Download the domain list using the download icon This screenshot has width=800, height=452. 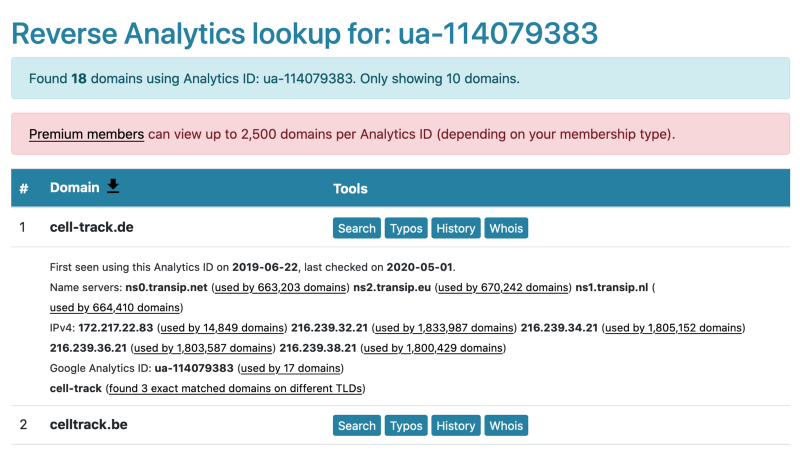(x=113, y=187)
